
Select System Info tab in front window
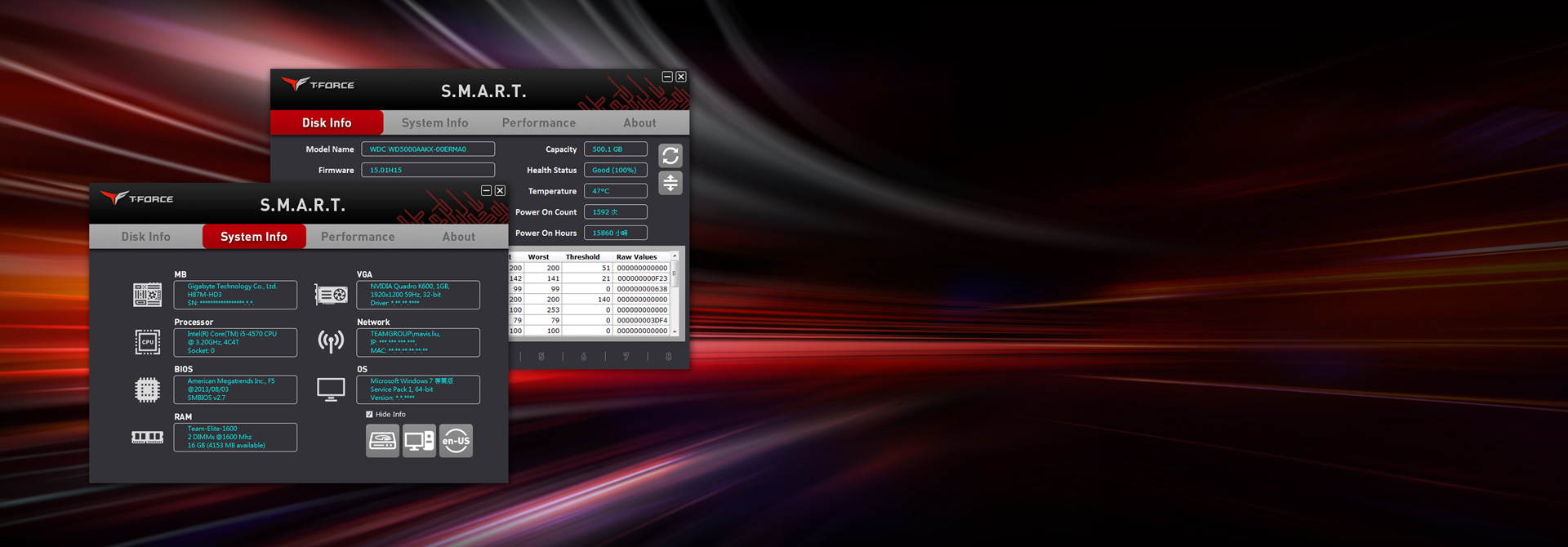pos(254,237)
